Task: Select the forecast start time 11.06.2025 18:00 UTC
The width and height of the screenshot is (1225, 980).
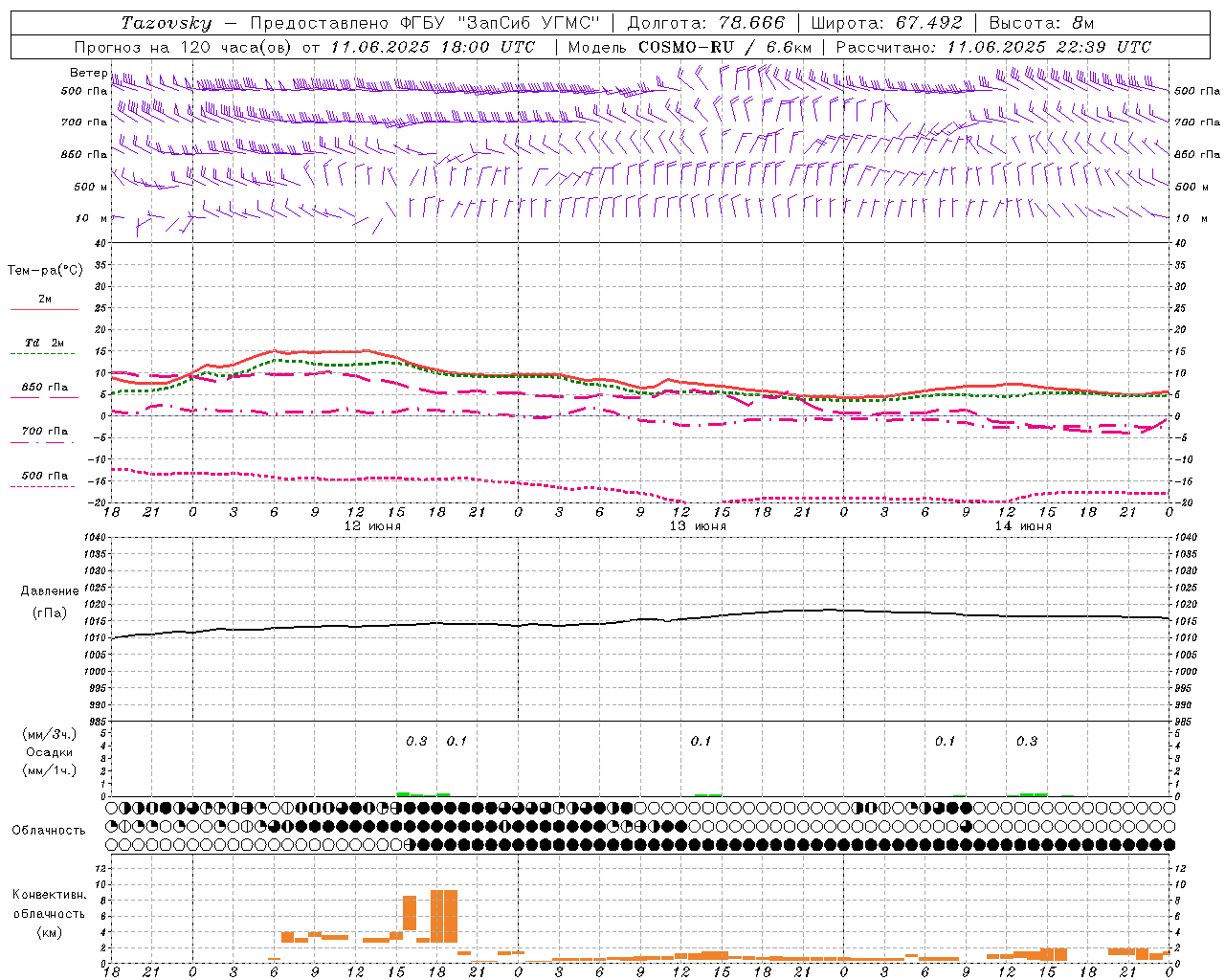Action: coord(433,47)
